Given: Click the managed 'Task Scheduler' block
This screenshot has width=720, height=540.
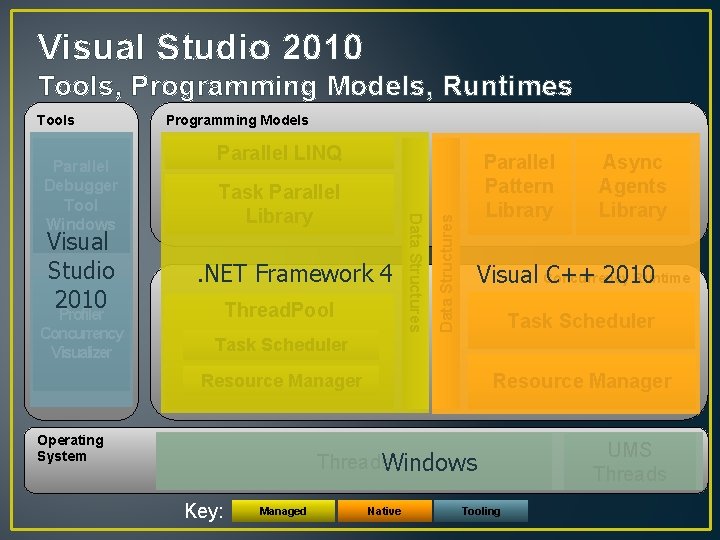Looking at the screenshot, I should pos(281,345).
